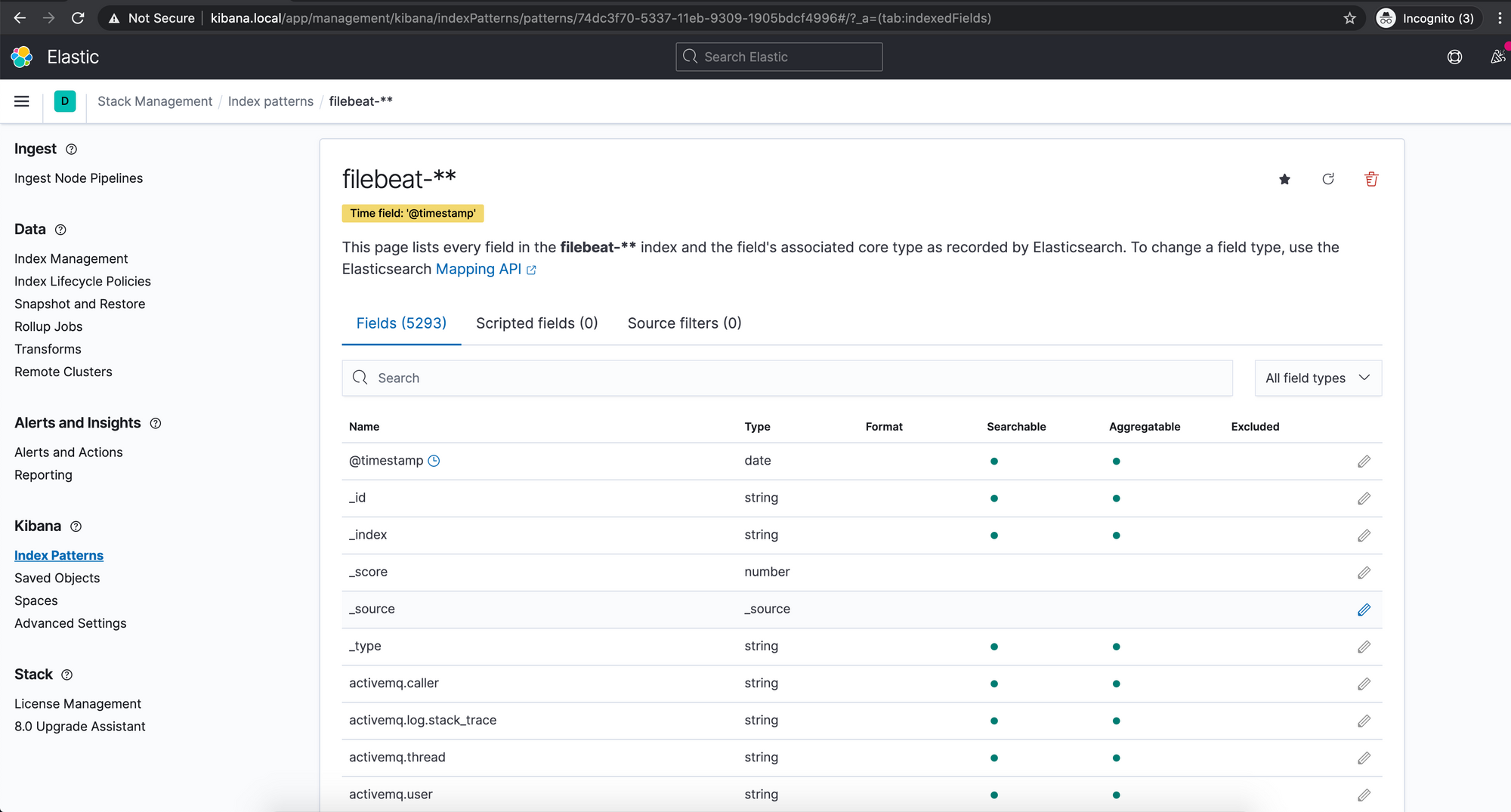The height and width of the screenshot is (812, 1511).
Task: Open Remote Clusters
Action: pos(63,372)
